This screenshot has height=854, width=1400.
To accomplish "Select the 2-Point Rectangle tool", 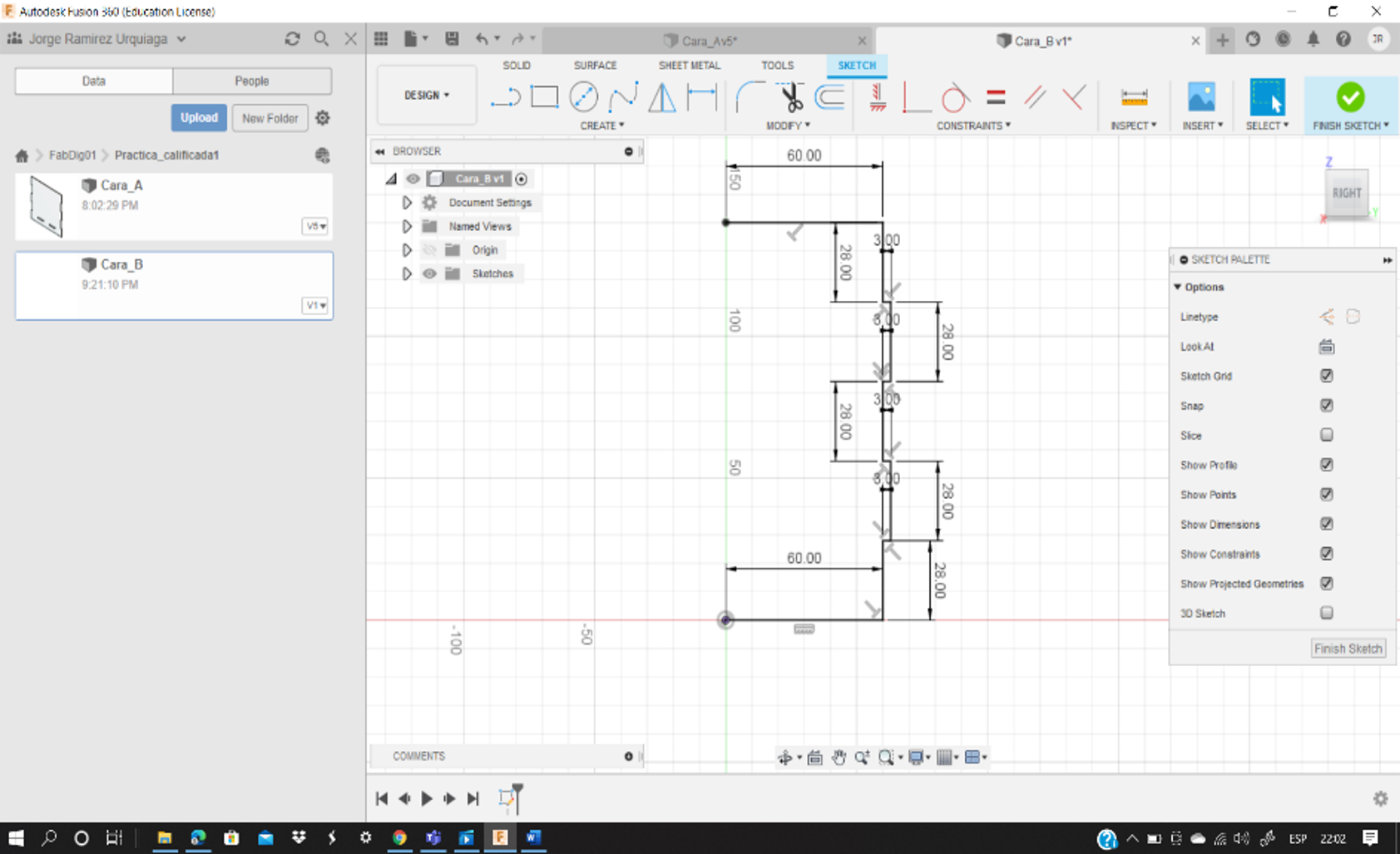I will pyautogui.click(x=544, y=97).
